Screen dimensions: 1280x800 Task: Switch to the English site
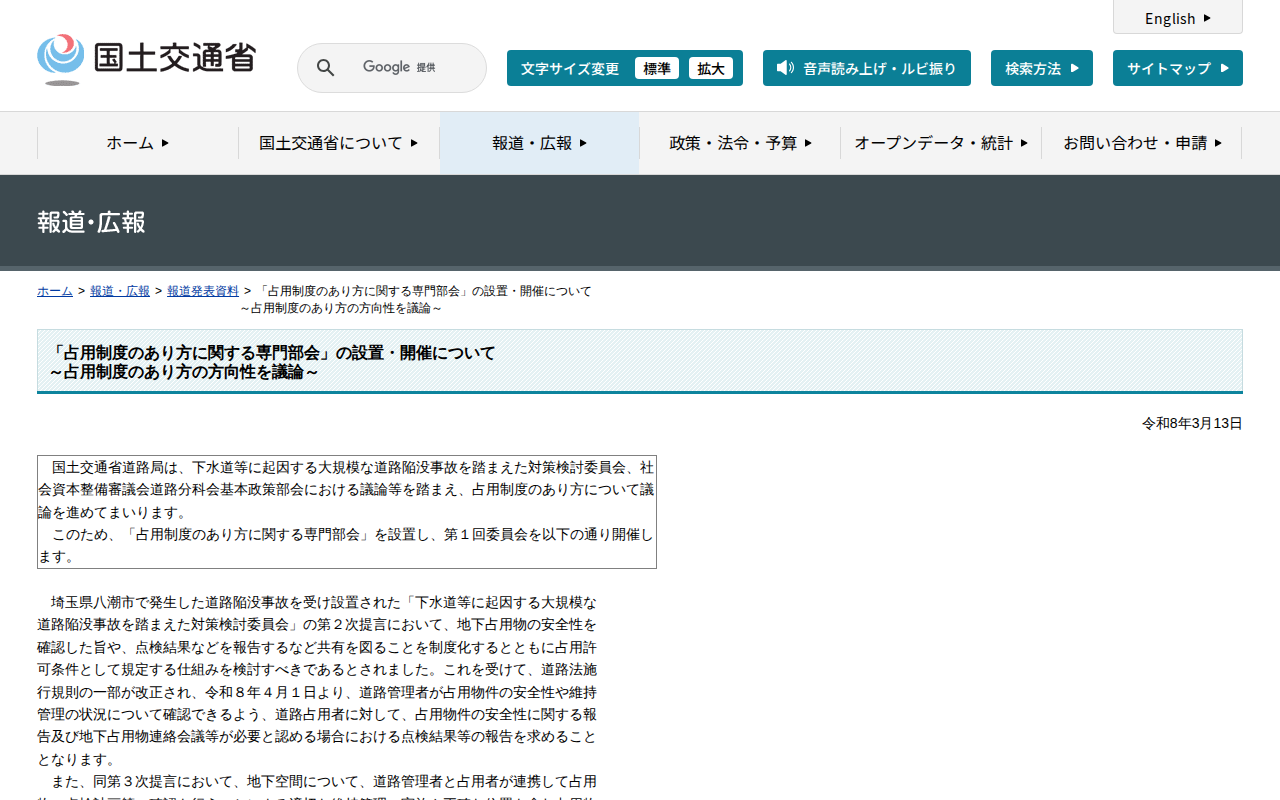(1178, 18)
